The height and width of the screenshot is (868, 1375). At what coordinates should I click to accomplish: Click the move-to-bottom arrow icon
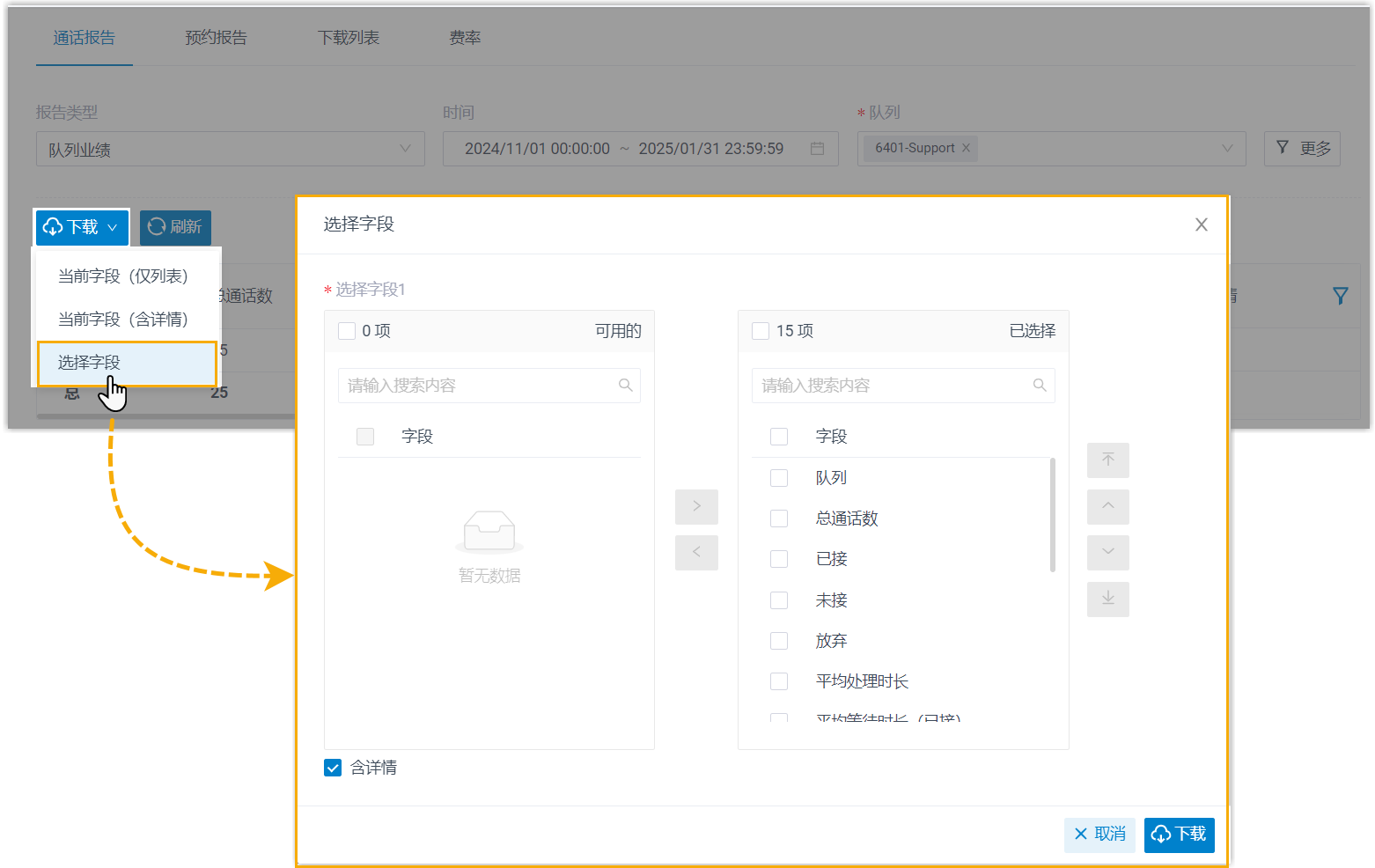click(1107, 600)
